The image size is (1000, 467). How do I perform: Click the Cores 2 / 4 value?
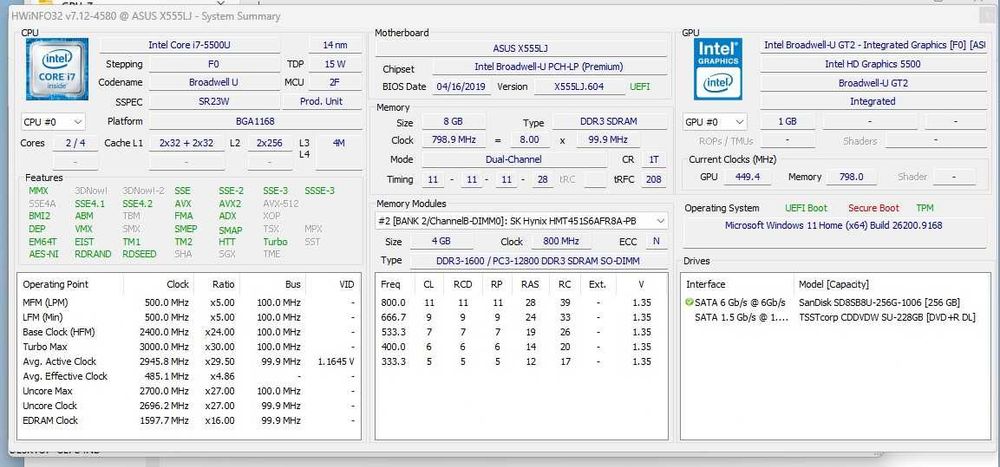coord(75,143)
